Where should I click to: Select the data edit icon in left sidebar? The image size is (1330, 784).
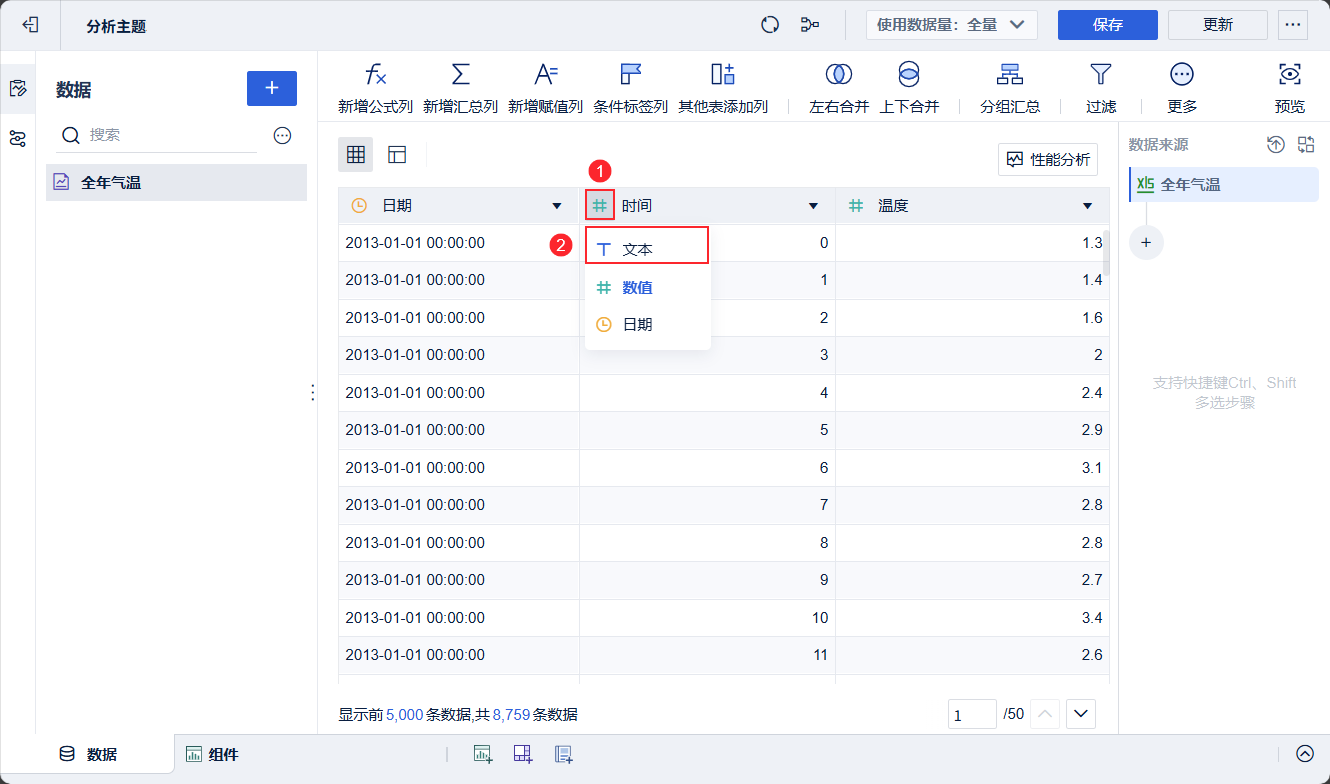(x=17, y=89)
